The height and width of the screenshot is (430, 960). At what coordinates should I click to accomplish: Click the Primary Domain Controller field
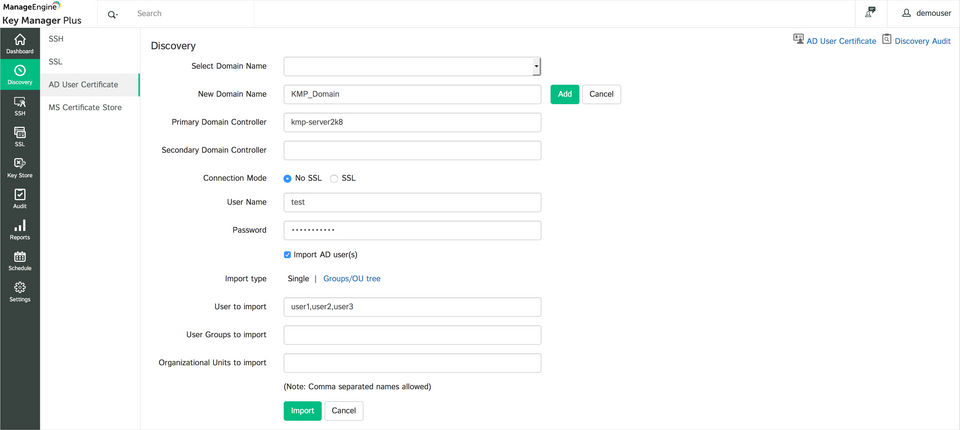coord(412,122)
